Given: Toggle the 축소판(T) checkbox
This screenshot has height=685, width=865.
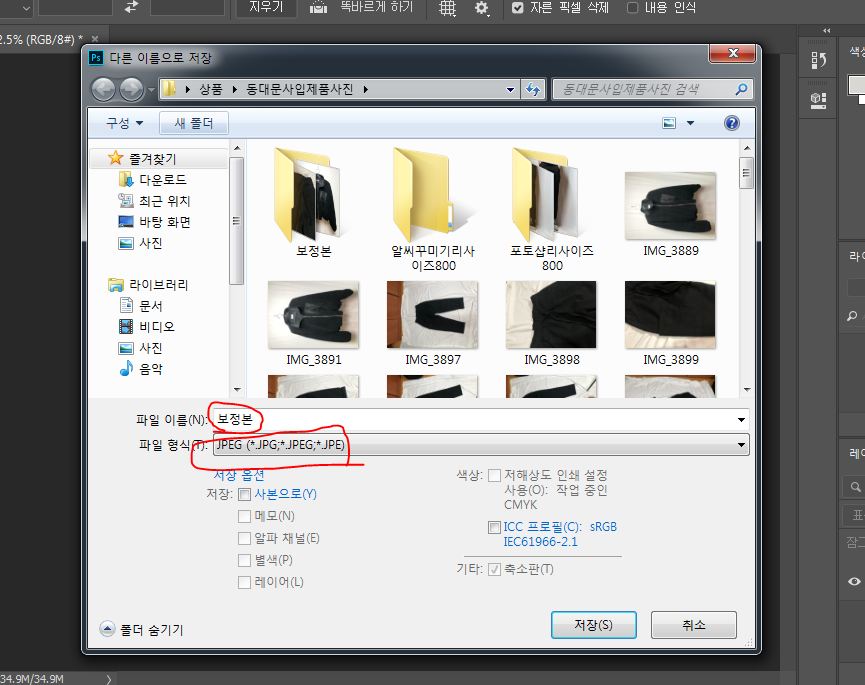Looking at the screenshot, I should tap(494, 569).
